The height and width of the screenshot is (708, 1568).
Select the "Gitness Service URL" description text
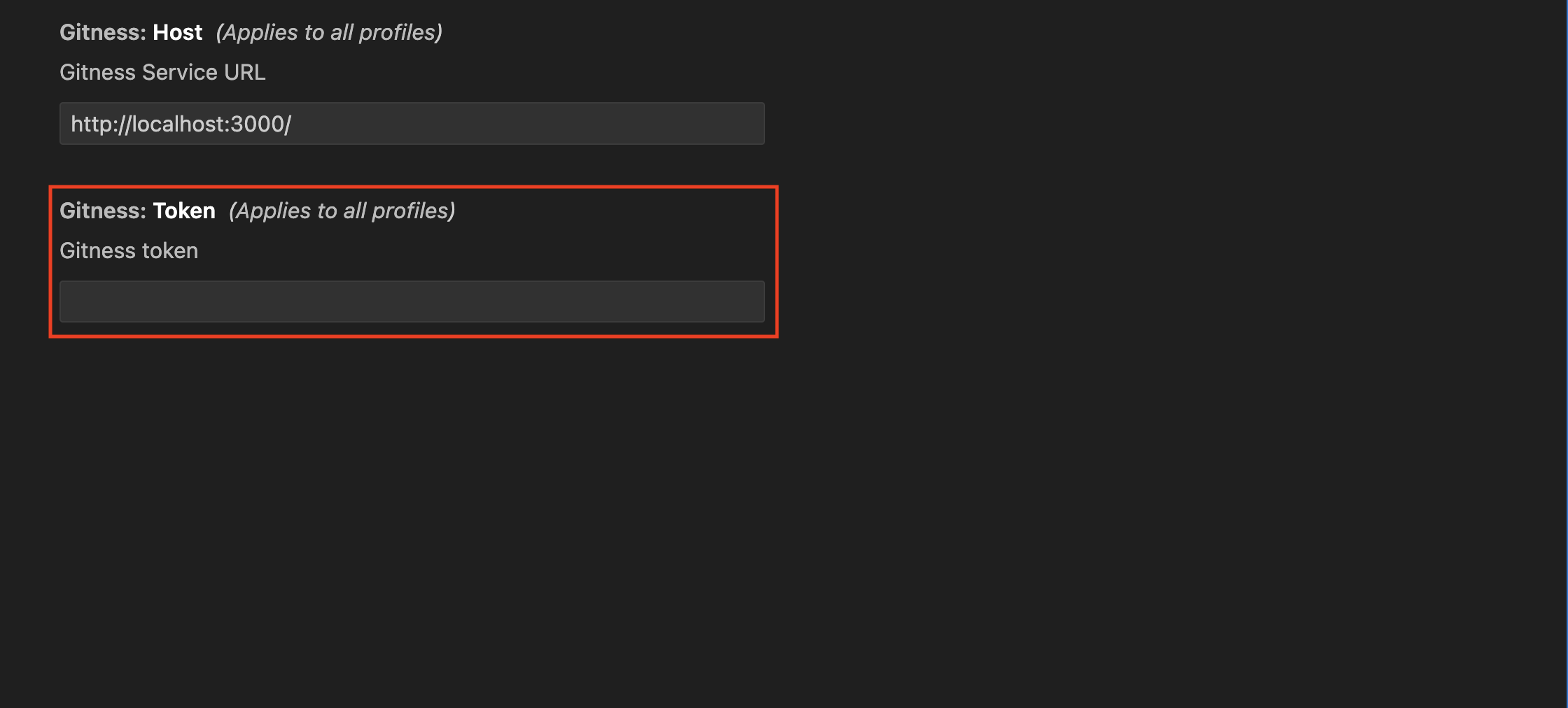tap(162, 72)
